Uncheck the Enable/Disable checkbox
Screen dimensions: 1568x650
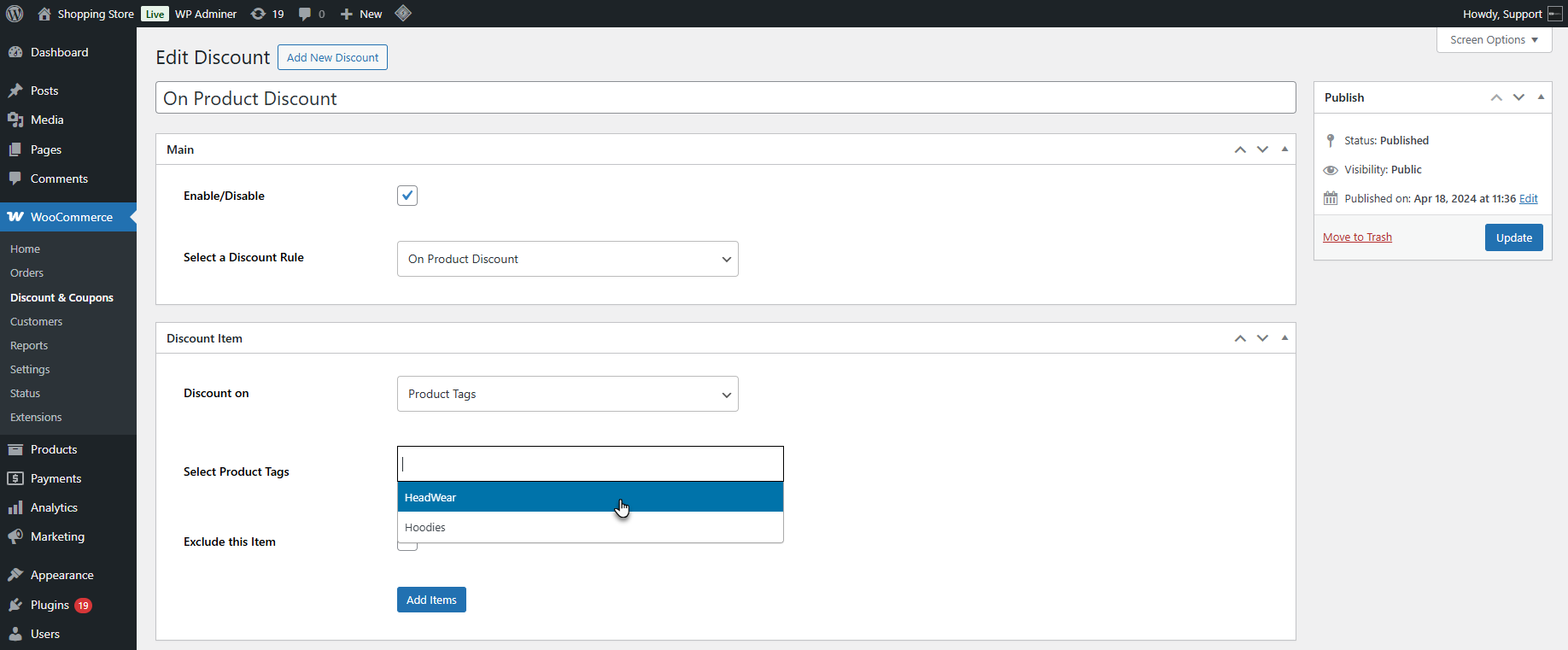(x=407, y=196)
